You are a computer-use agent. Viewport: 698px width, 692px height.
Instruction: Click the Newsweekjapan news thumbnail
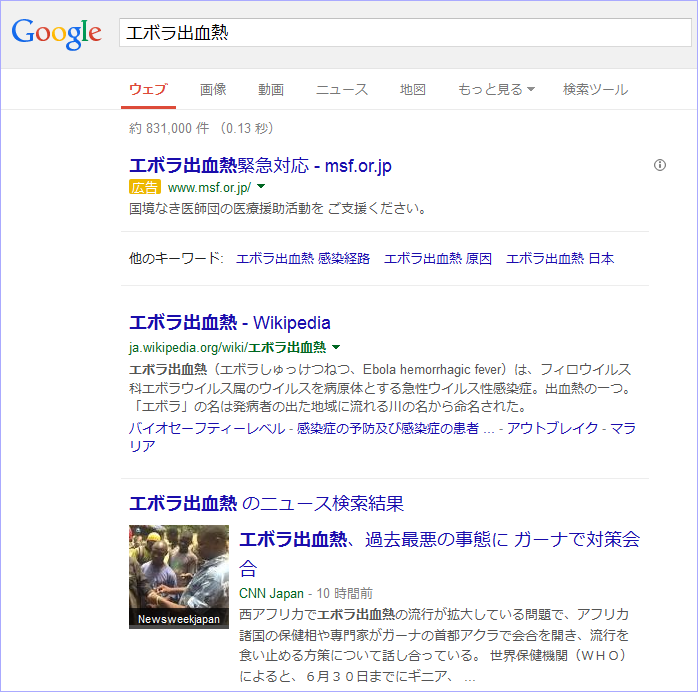[179, 577]
